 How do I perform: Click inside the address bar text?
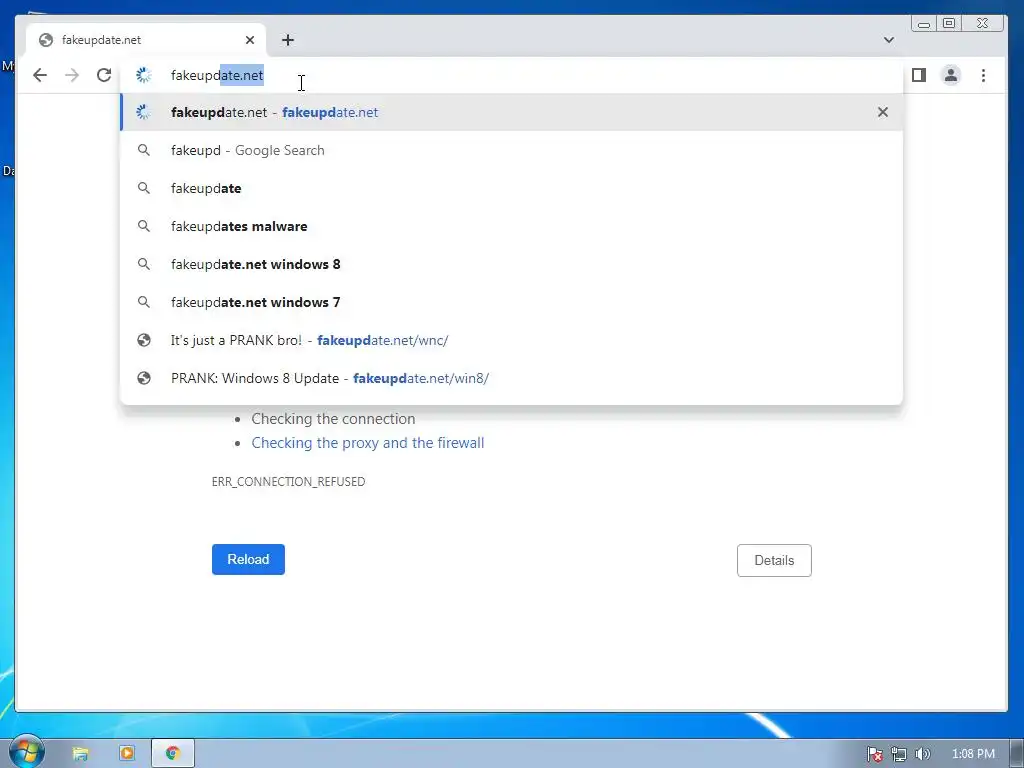(217, 75)
